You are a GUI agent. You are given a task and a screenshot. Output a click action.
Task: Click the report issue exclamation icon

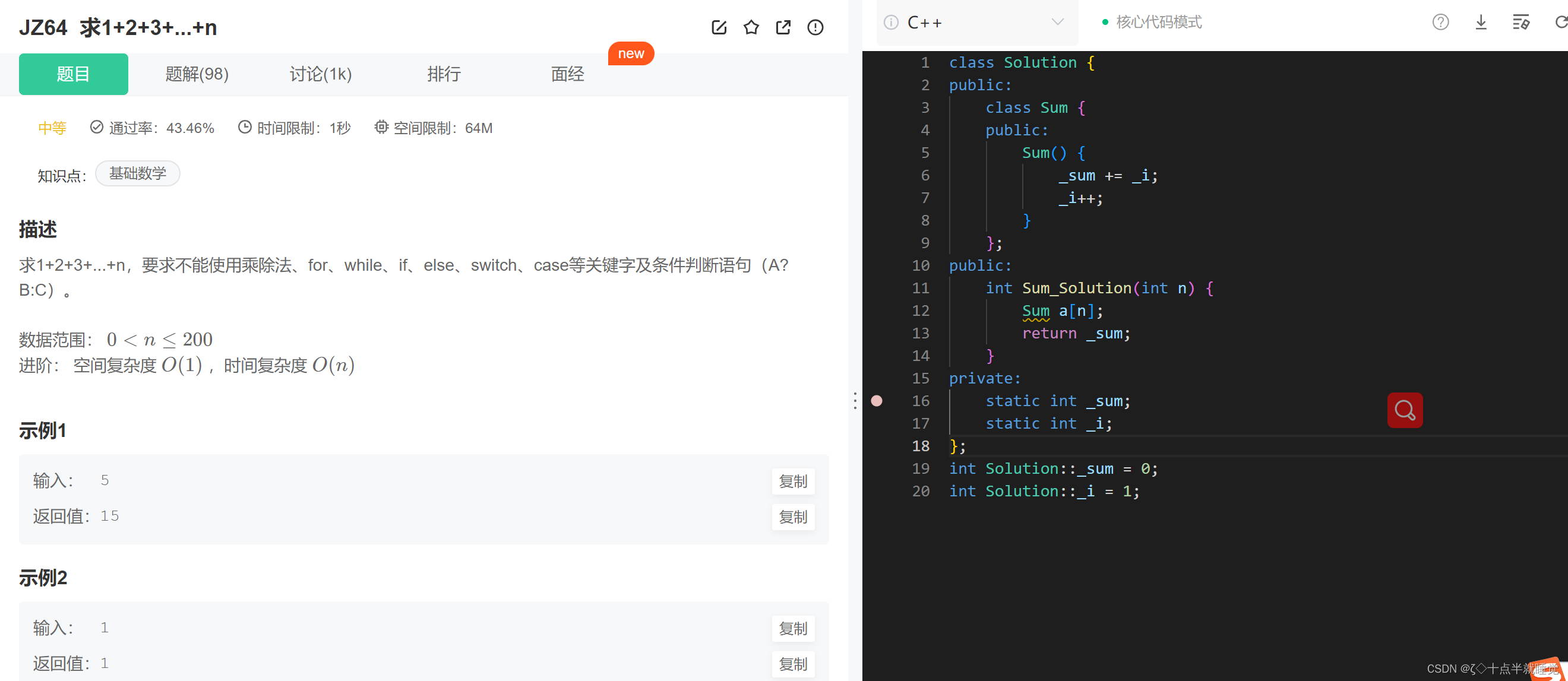[815, 27]
